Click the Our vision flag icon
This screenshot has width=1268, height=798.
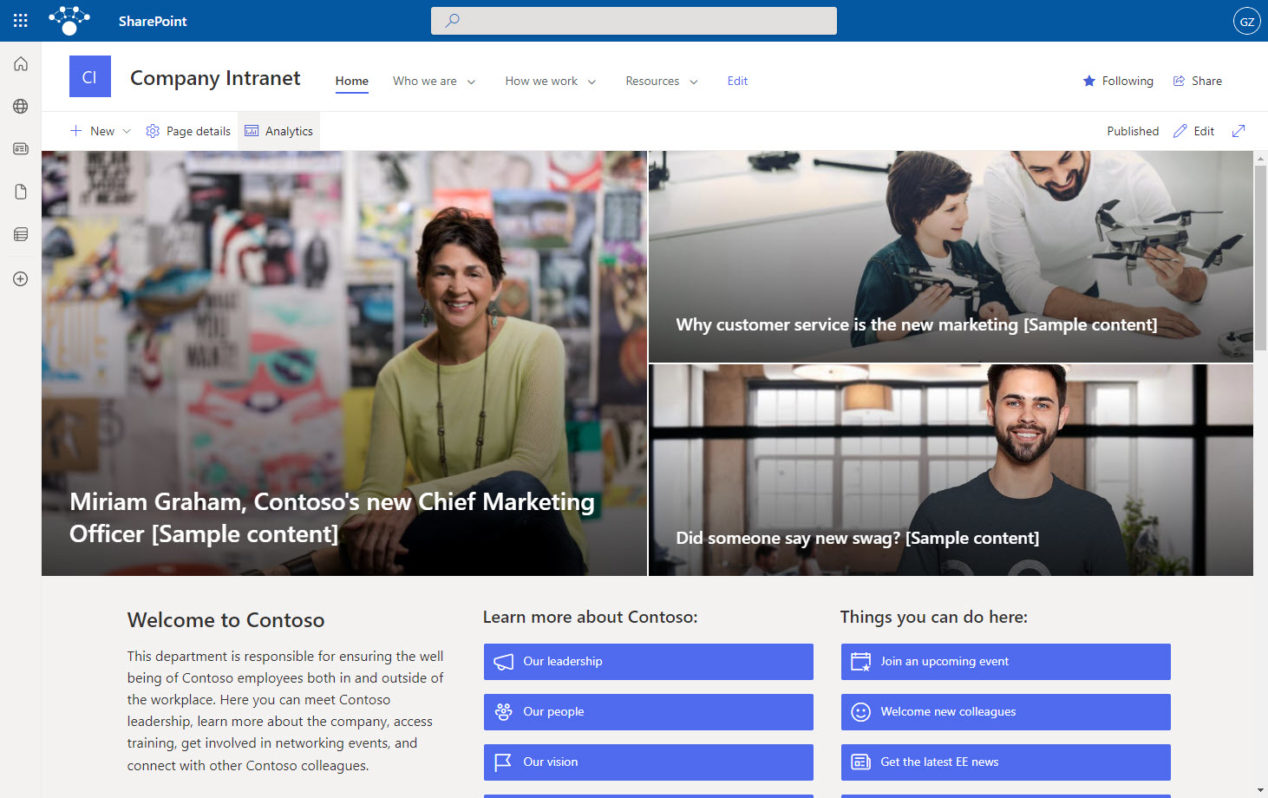click(x=503, y=762)
